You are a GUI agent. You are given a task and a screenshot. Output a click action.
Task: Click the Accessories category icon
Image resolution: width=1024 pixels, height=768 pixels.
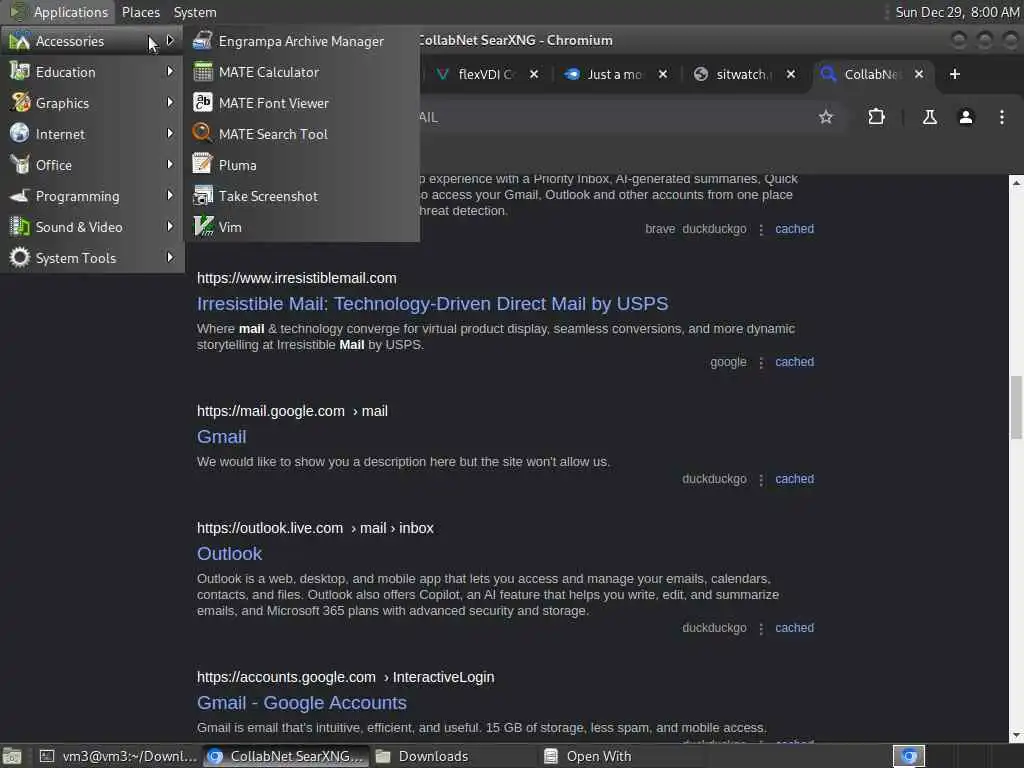[x=20, y=41]
